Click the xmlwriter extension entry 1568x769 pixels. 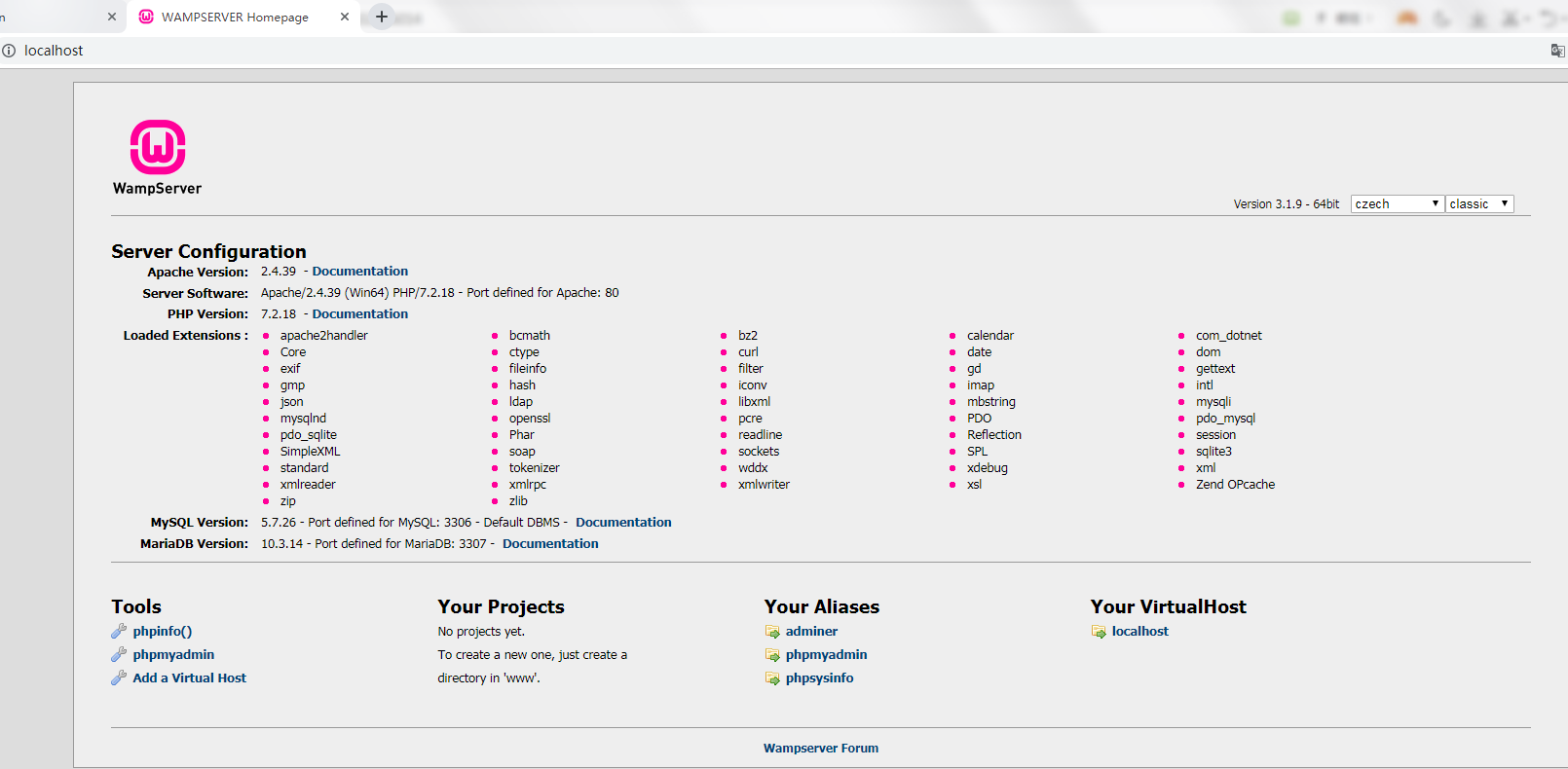tap(764, 485)
